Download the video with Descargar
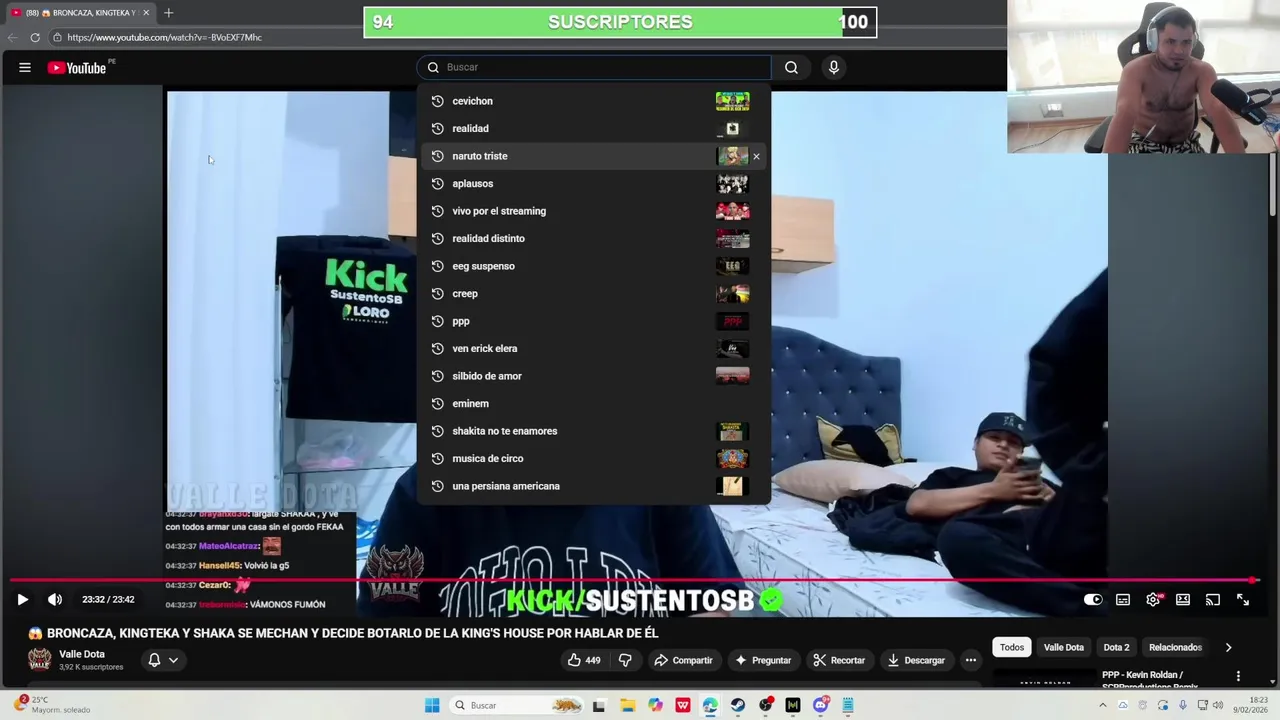Viewport: 1280px width, 720px height. point(916,660)
